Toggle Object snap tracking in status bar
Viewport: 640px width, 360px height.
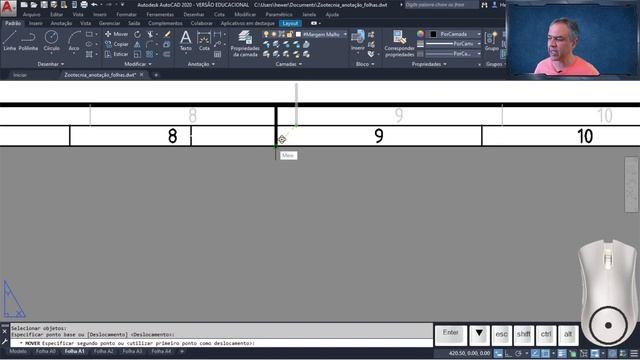(535, 353)
